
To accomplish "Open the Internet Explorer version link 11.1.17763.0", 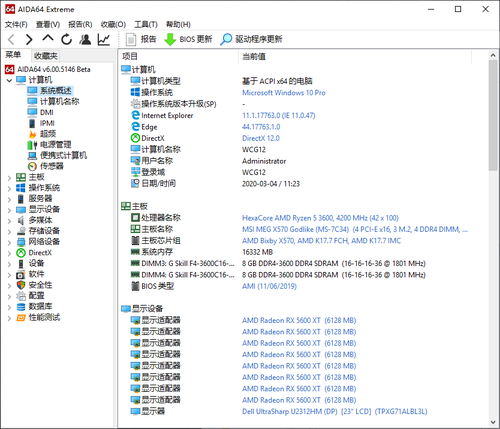I will click(x=278, y=115).
